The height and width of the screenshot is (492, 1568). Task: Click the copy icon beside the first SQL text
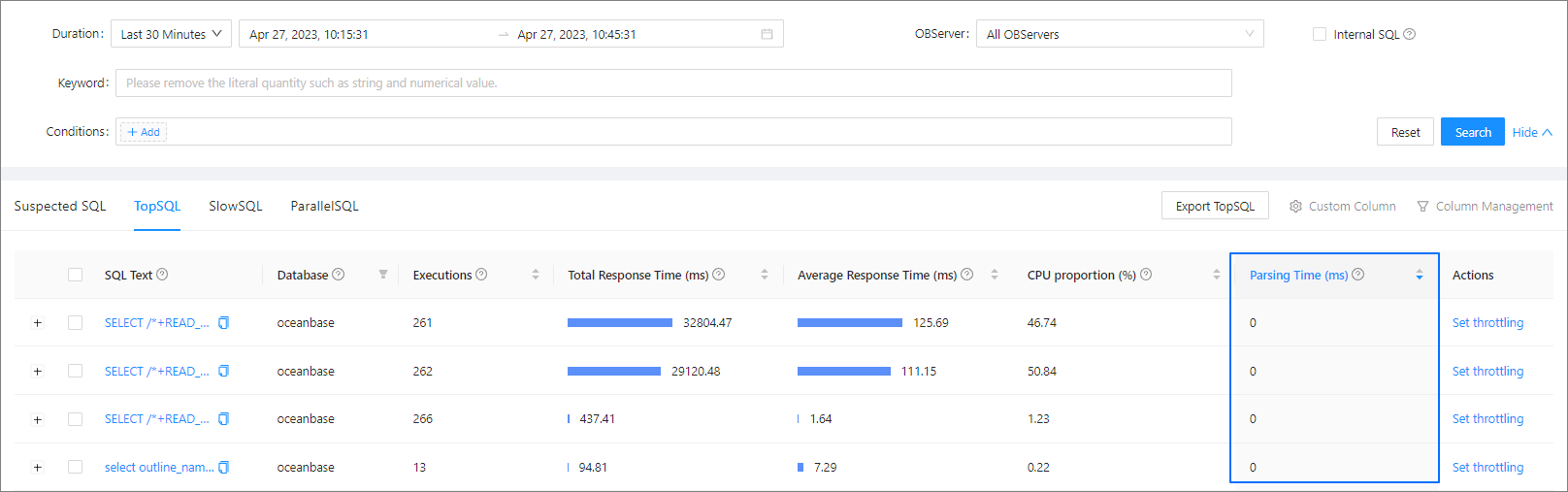223,323
